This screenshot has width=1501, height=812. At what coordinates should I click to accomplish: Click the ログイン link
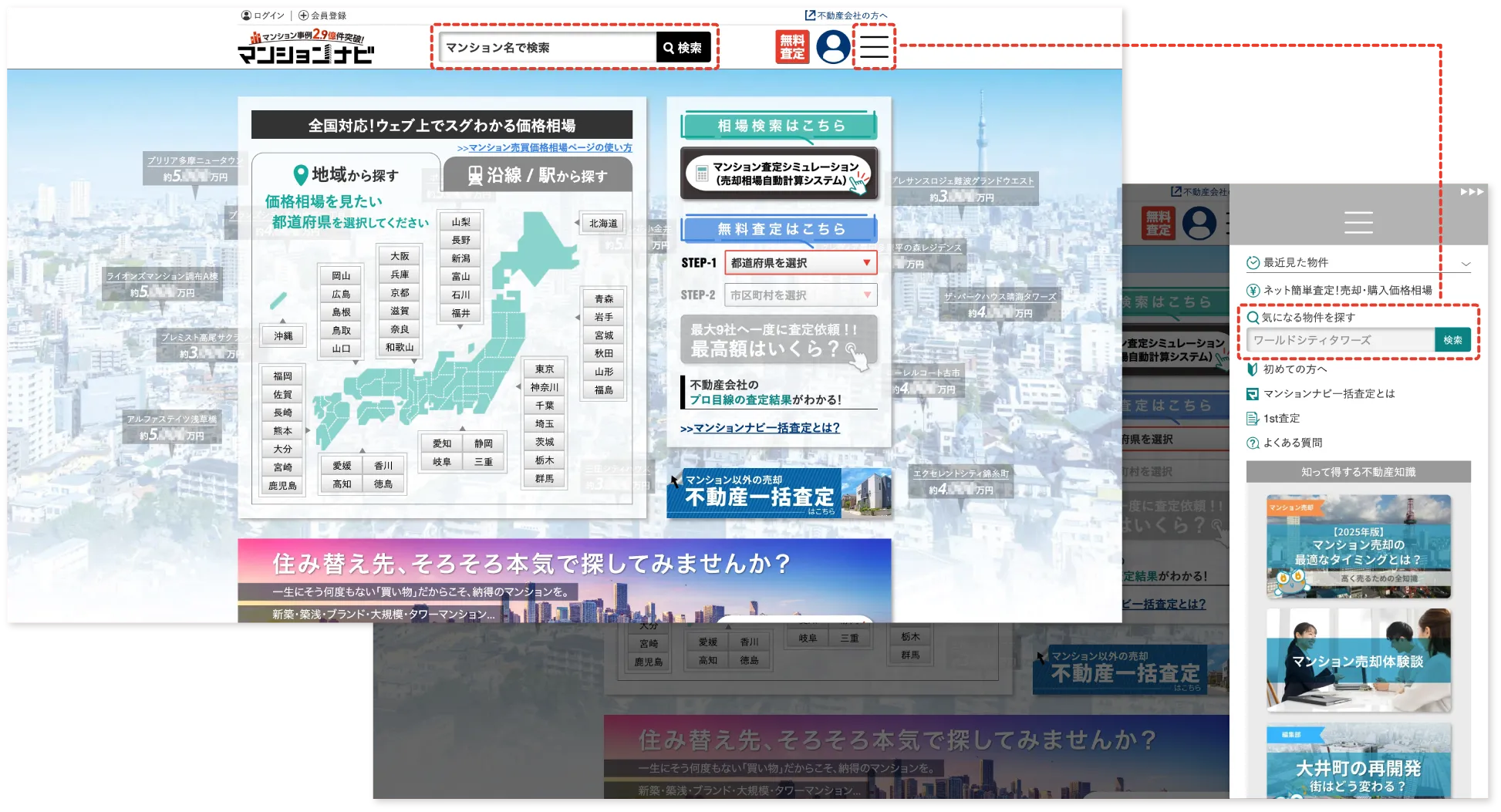(x=263, y=15)
